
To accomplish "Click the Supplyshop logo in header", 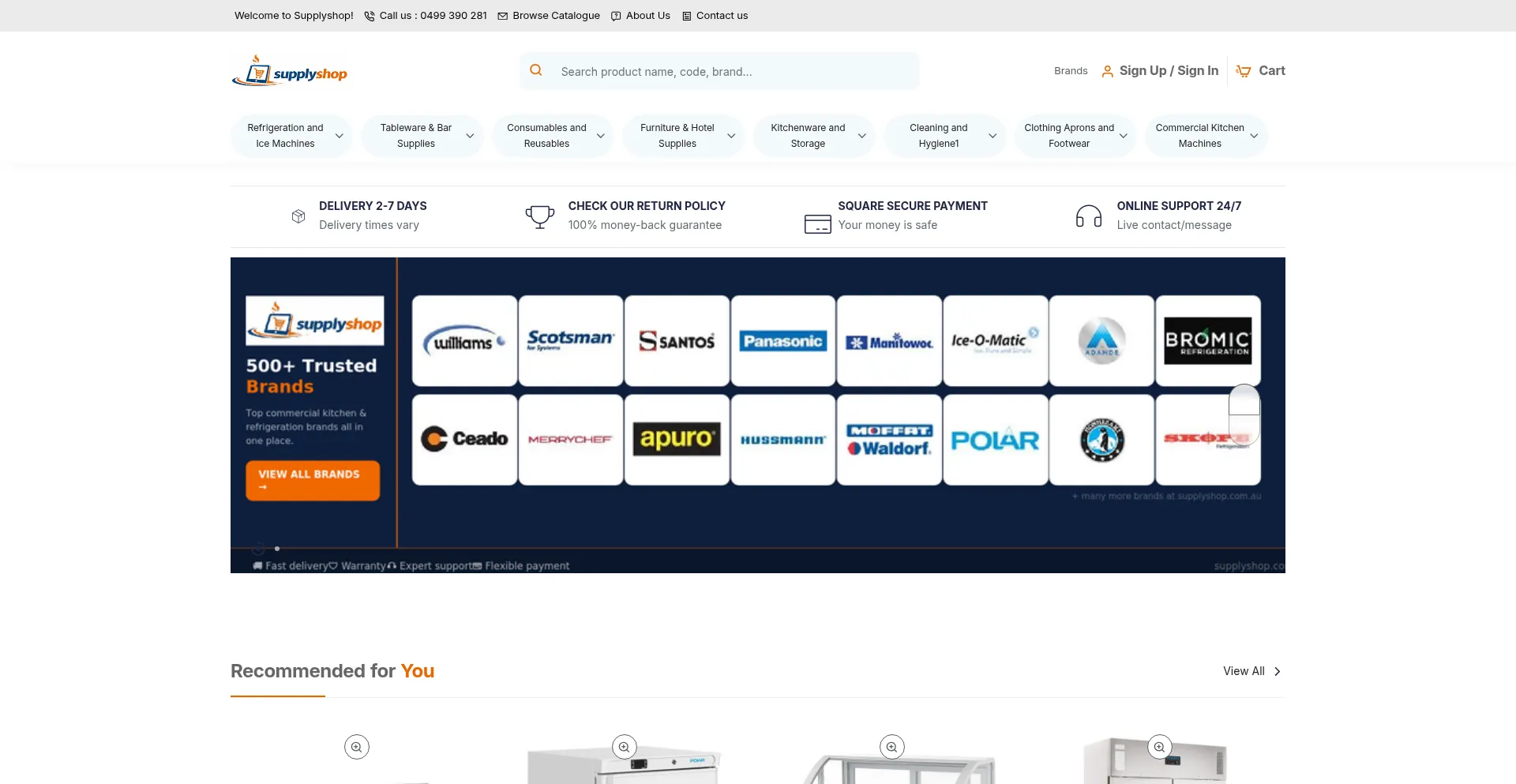I will point(290,71).
